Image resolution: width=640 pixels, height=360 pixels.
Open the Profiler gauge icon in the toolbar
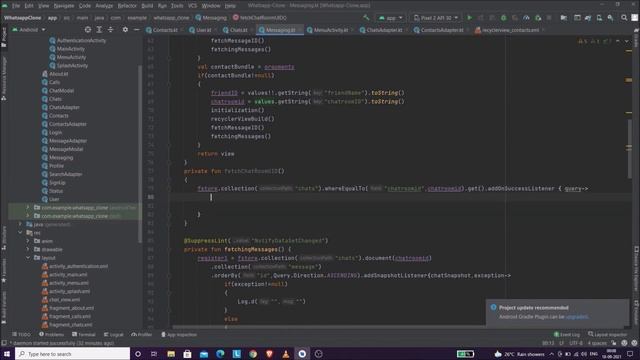[526, 18]
